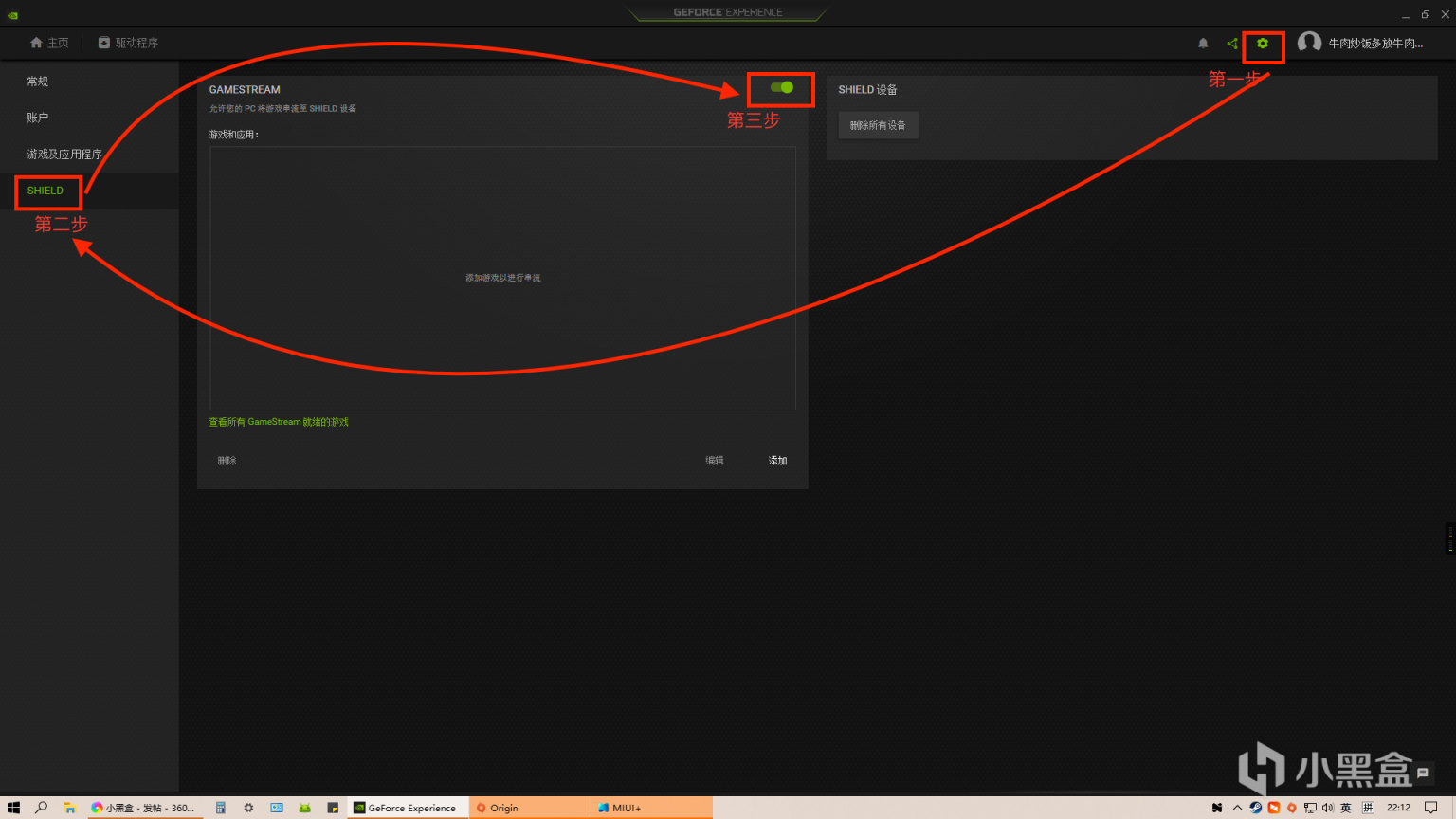Click 添加 to add a game
The height and width of the screenshot is (819, 1456).
coord(777,461)
